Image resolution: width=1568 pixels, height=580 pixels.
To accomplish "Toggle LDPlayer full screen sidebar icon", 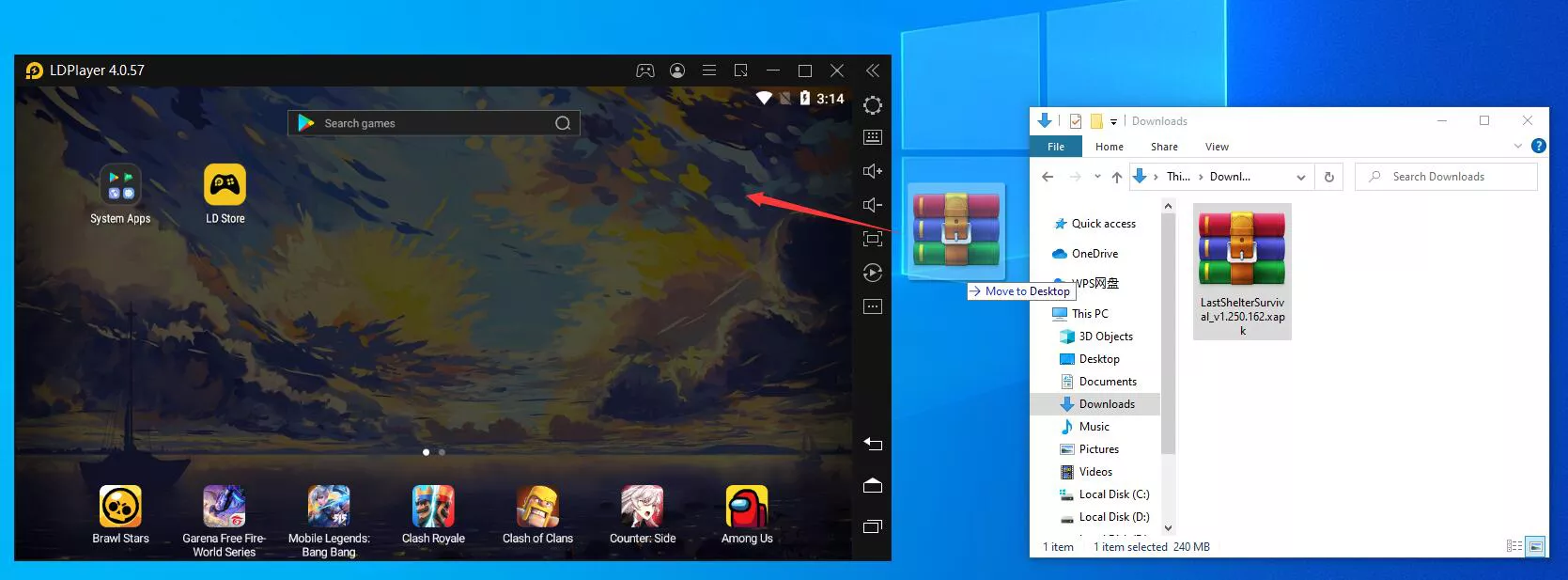I will (873, 239).
